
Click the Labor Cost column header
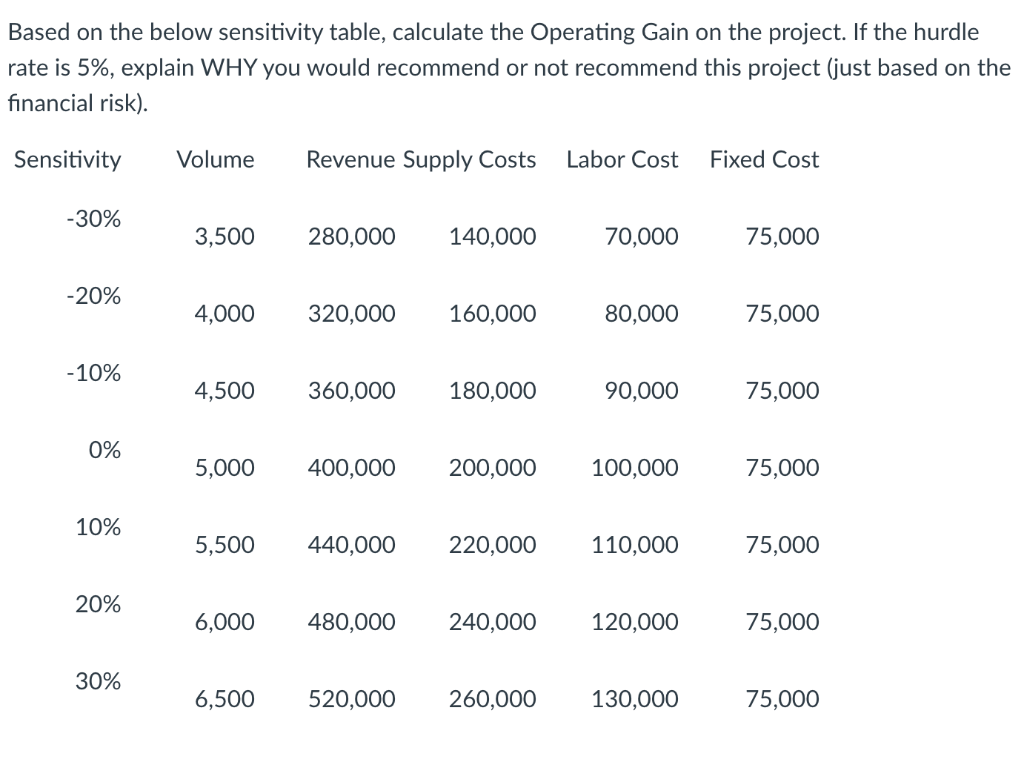[622, 160]
